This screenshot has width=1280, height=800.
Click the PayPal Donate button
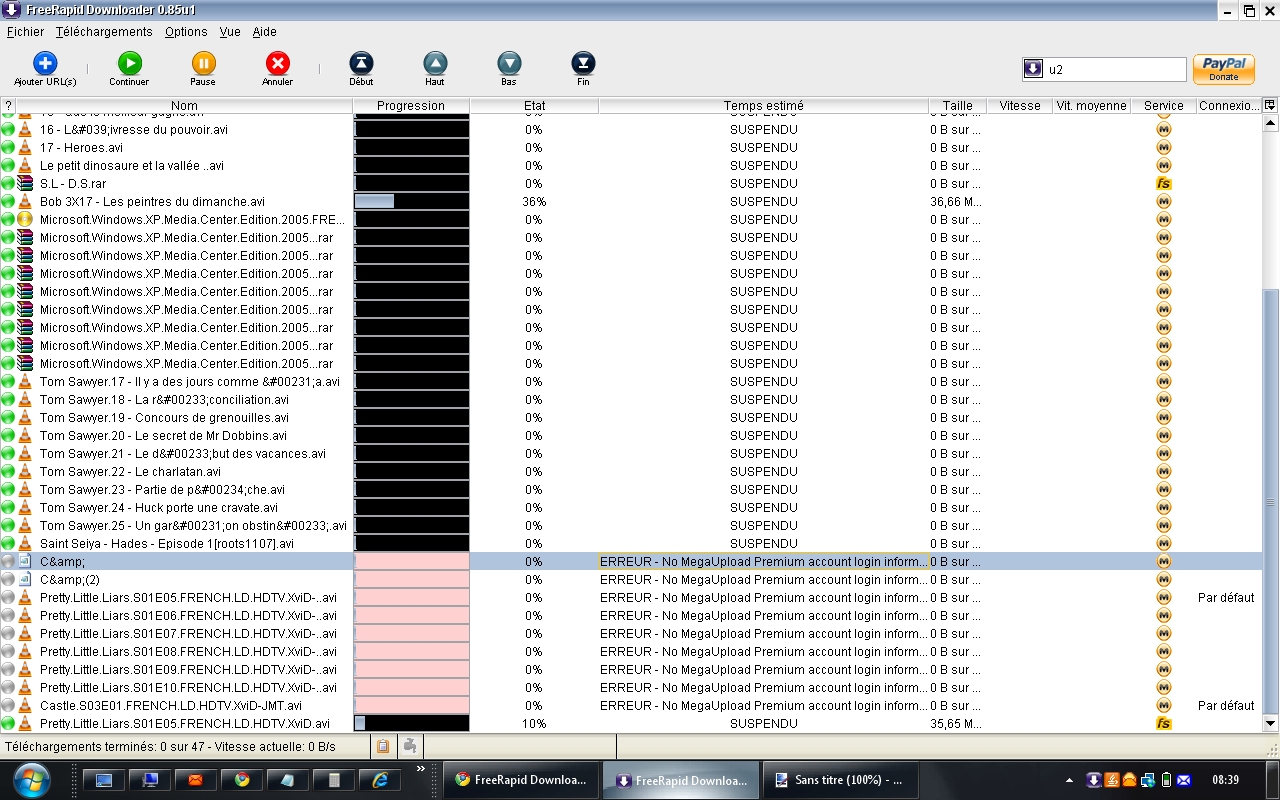point(1223,69)
